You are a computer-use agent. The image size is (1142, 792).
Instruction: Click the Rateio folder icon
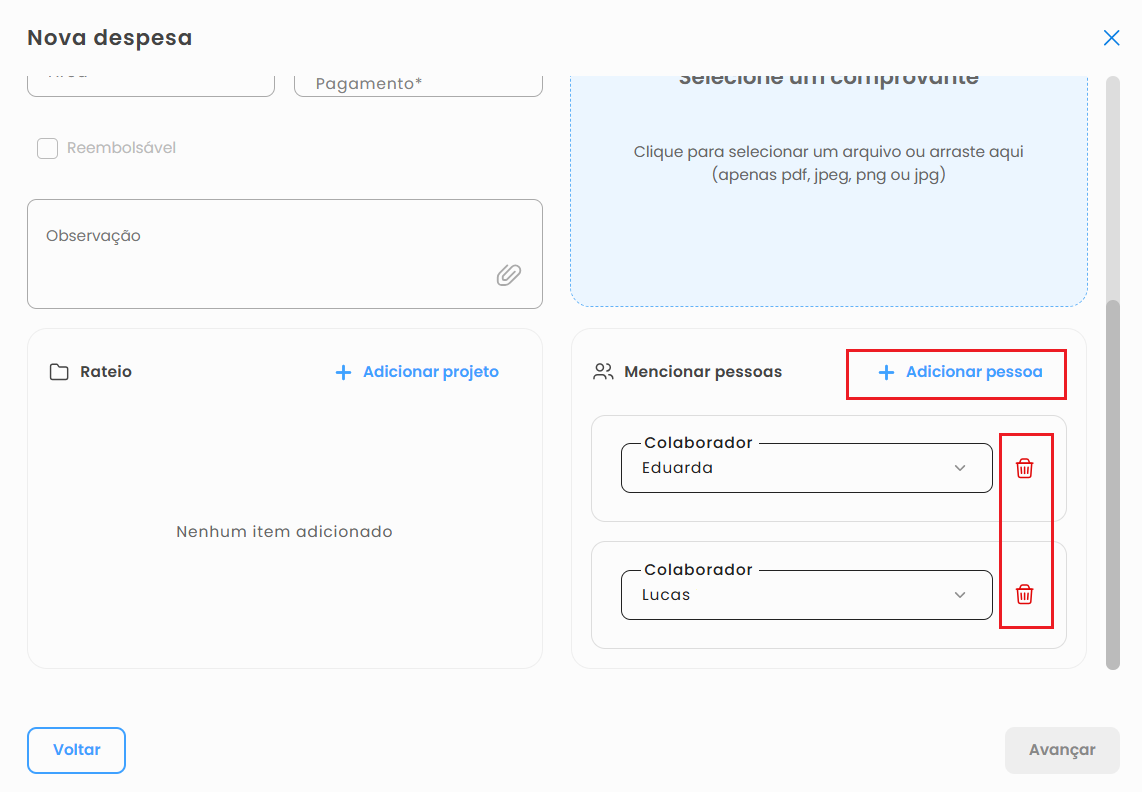pyautogui.click(x=59, y=372)
